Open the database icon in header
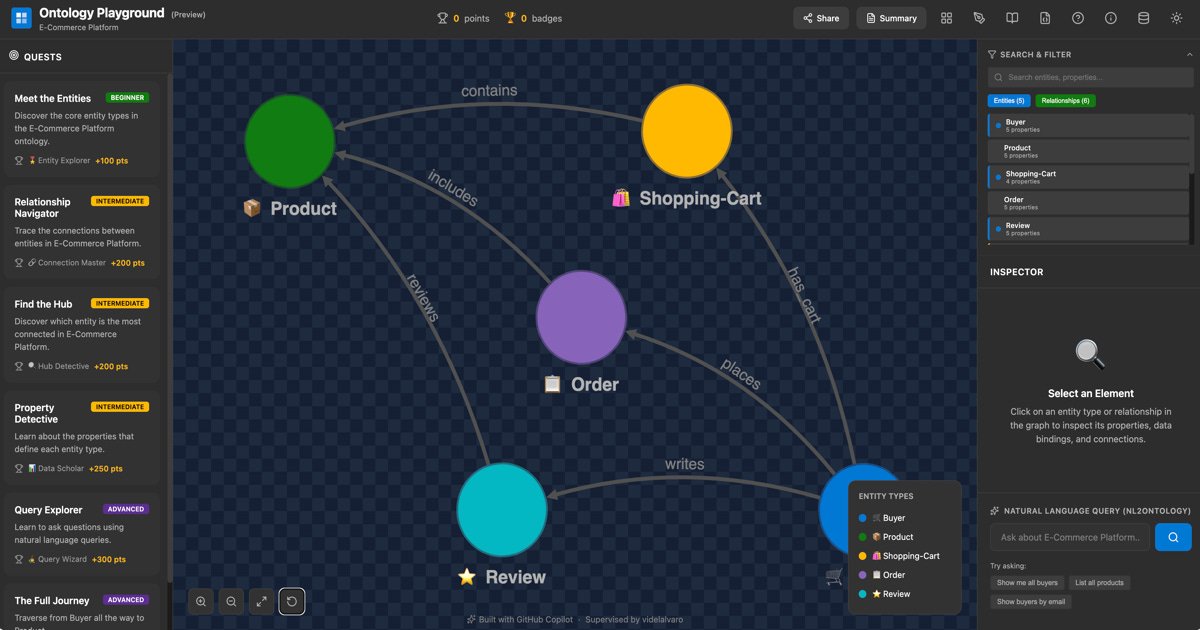 click(1144, 18)
